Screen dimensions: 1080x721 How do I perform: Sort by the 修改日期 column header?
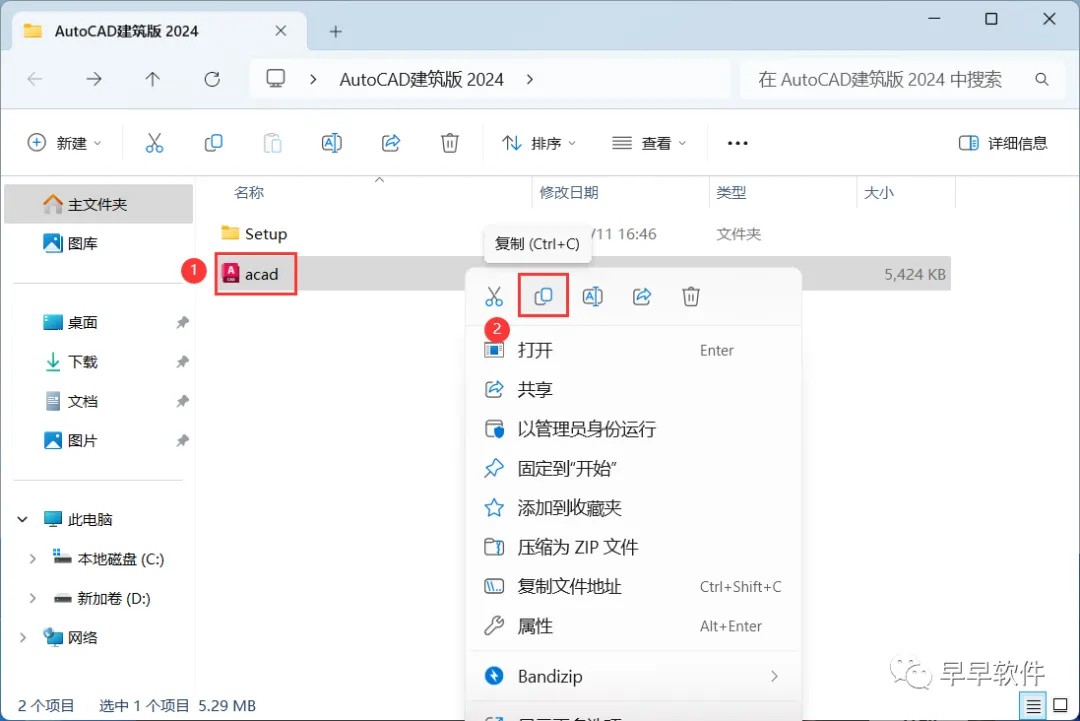[x=569, y=192]
